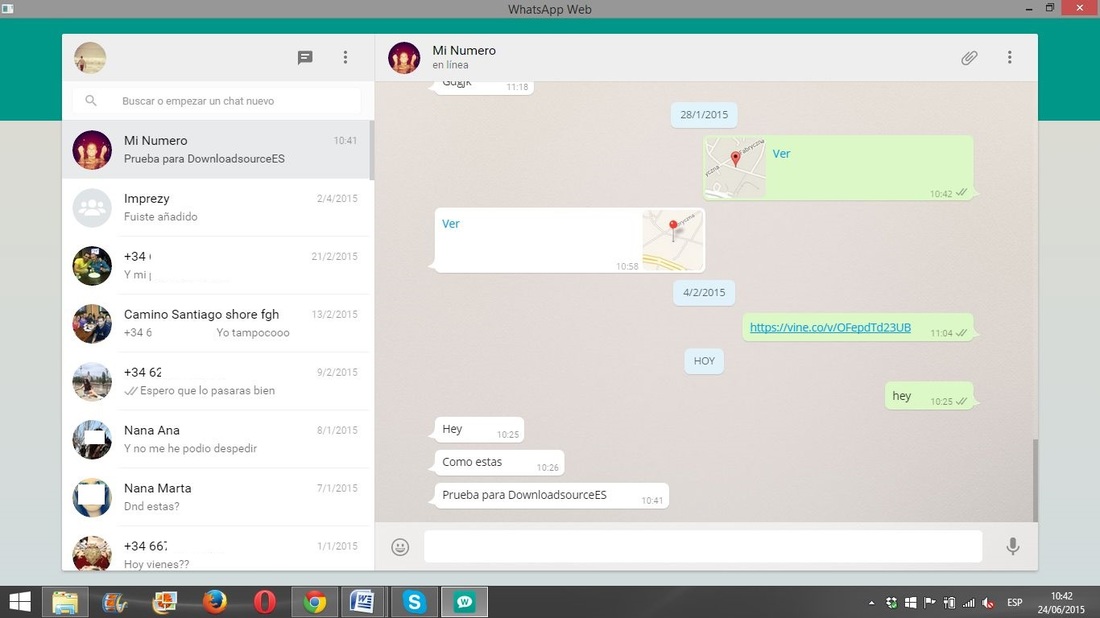Viewport: 1100px width, 618px height.
Task: Click the search or start new chat field
Action: click(217, 101)
